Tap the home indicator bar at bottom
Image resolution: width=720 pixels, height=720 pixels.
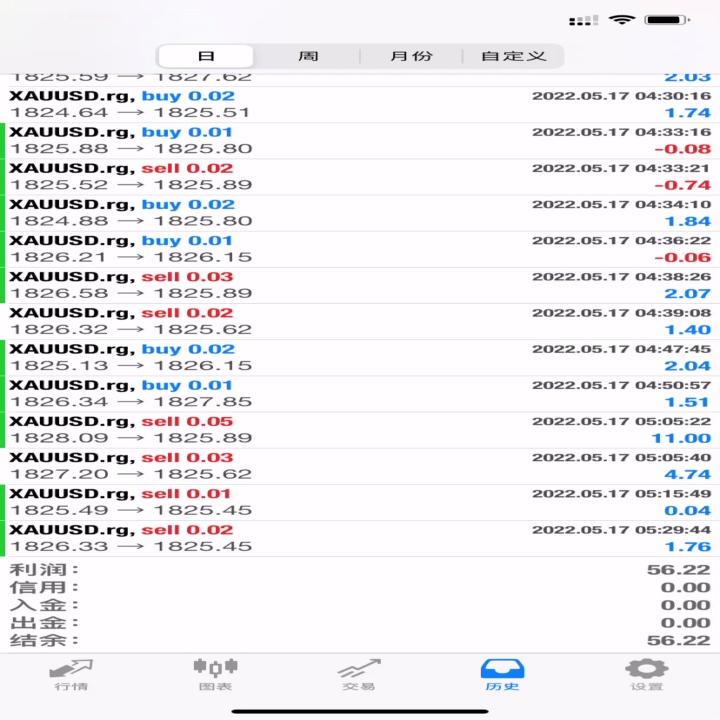[360, 711]
